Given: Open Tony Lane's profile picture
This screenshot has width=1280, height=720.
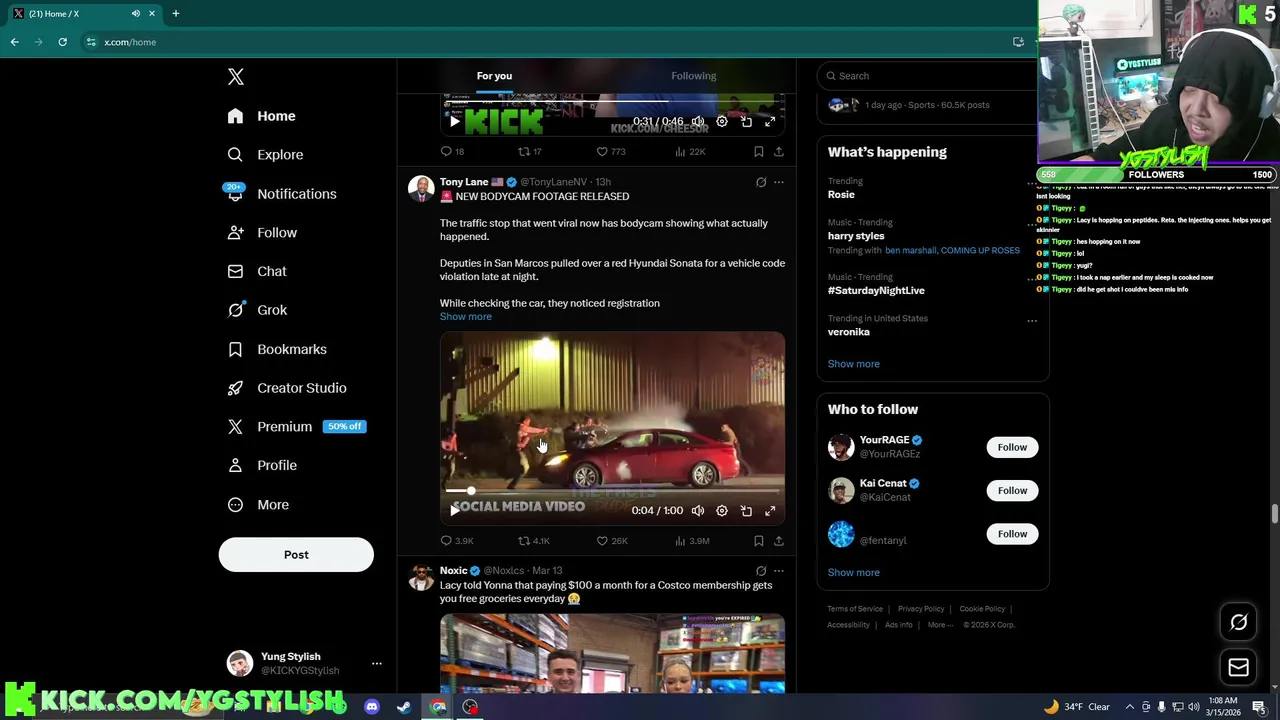Looking at the screenshot, I should (421, 189).
